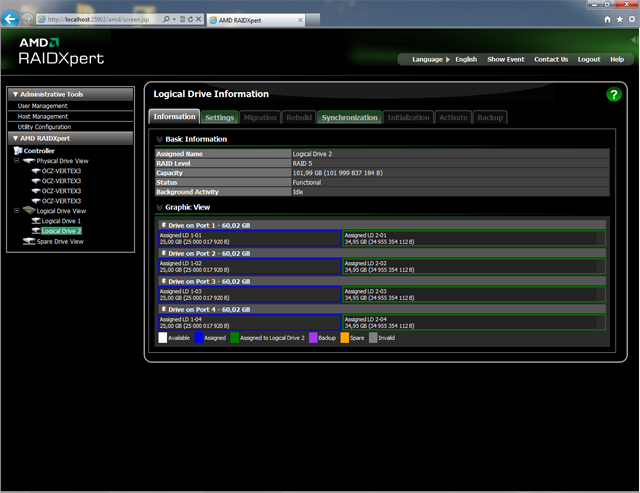Click the Drive on Port 3 icon

164,281
